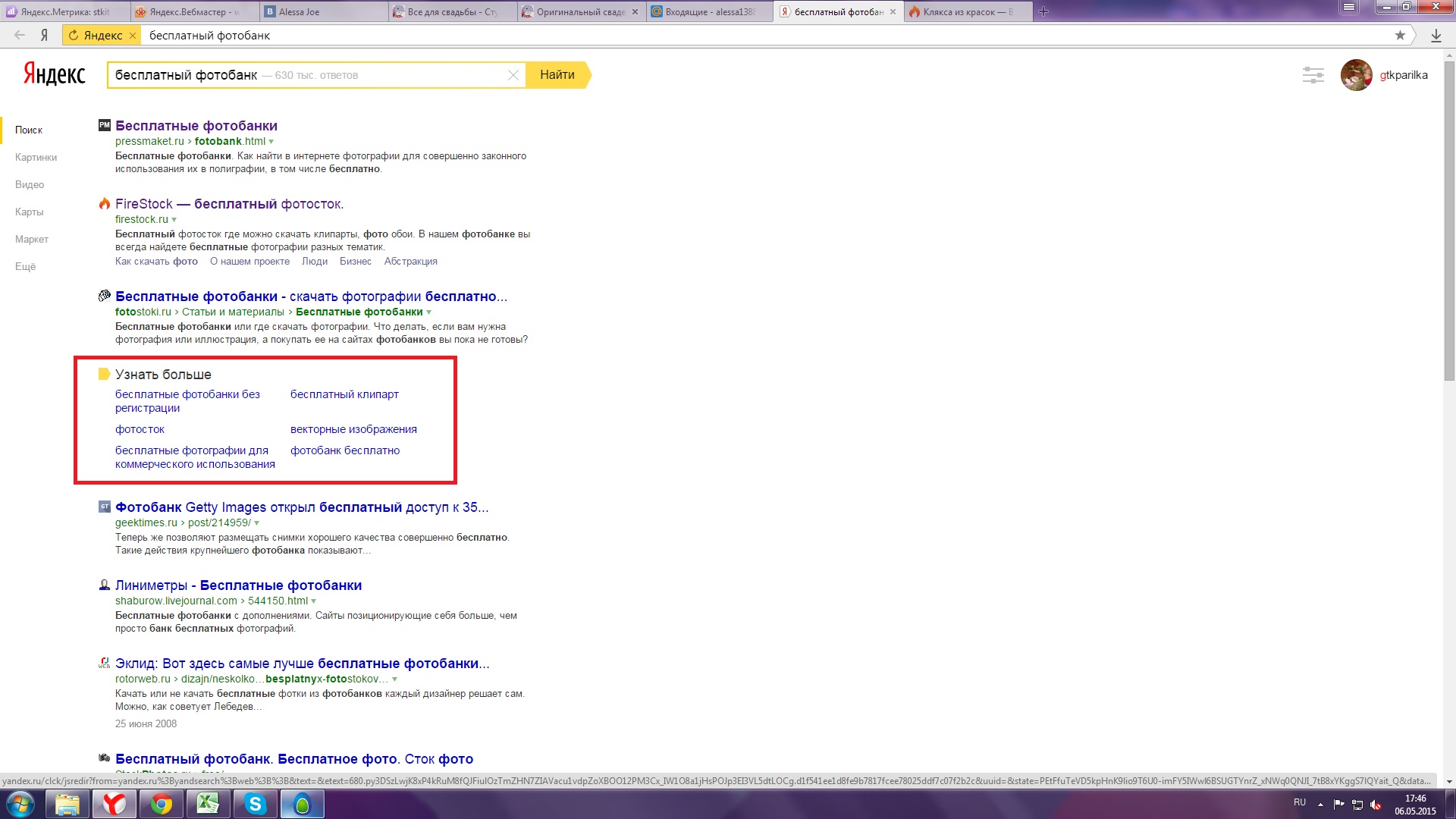Select Маркет in left sidebar
1456x819 pixels.
[32, 239]
